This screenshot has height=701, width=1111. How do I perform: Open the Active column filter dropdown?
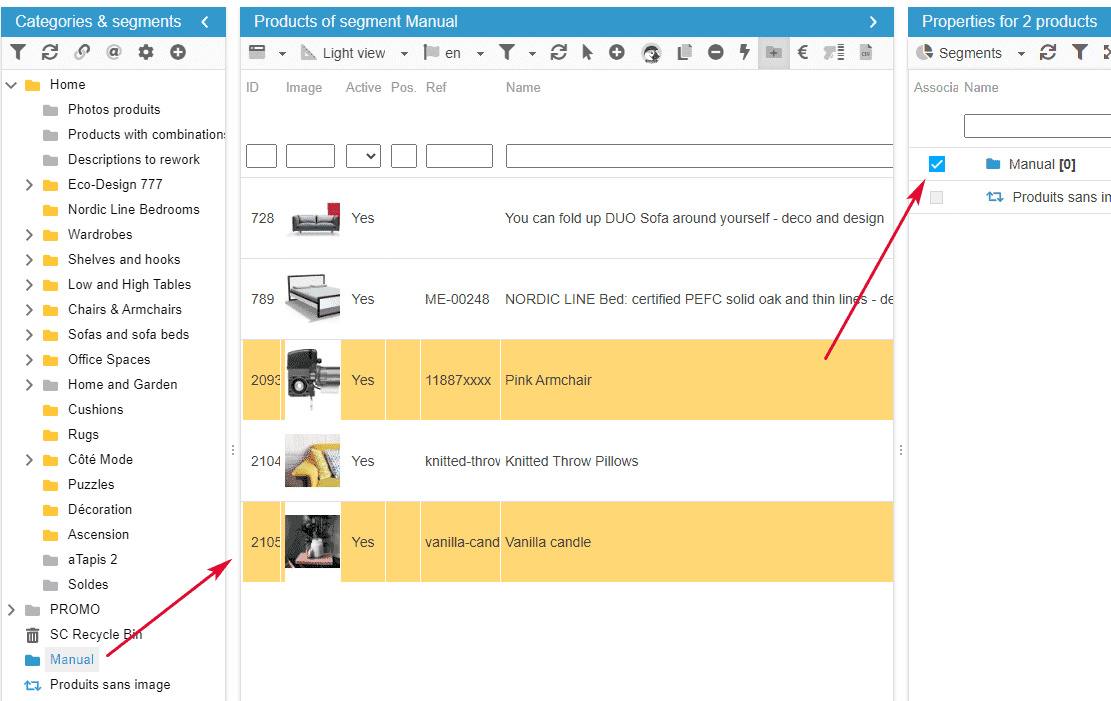[x=363, y=156]
